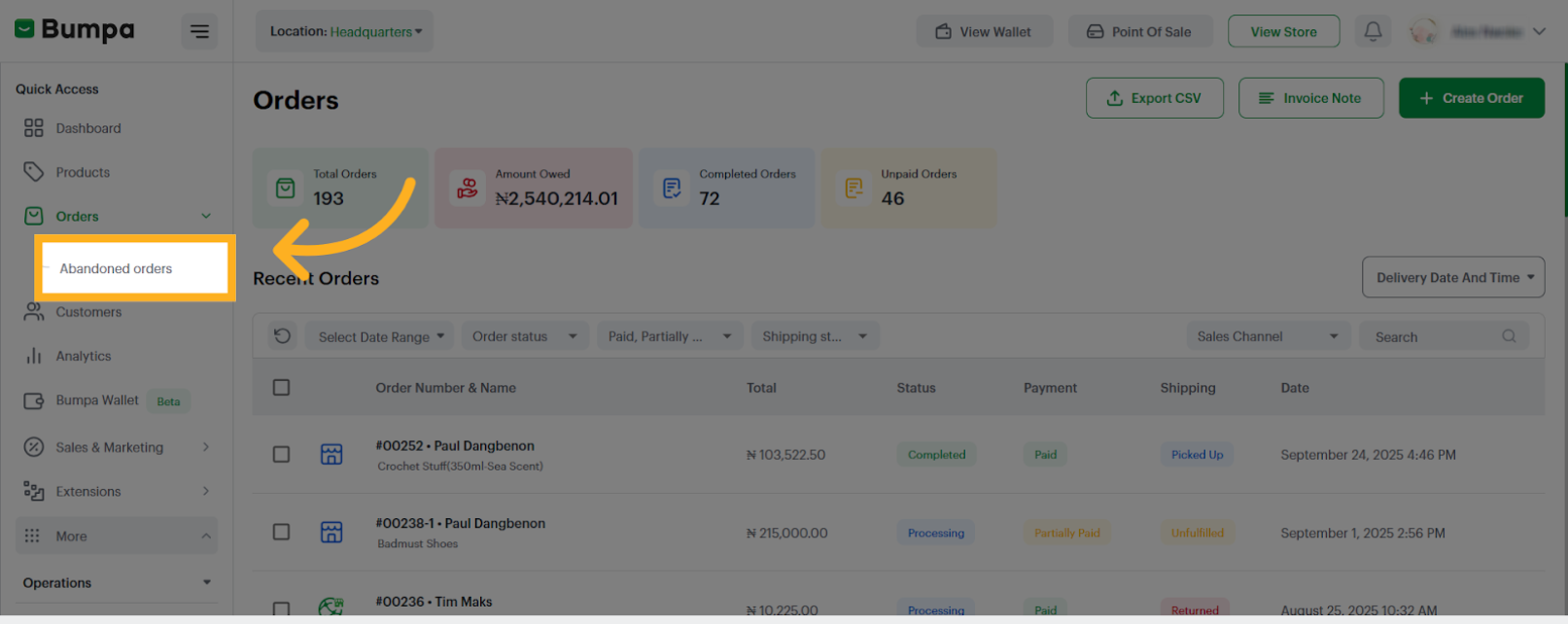Click the Bumpa Wallet icon in sidebar
This screenshot has width=1568, height=624.
point(34,400)
